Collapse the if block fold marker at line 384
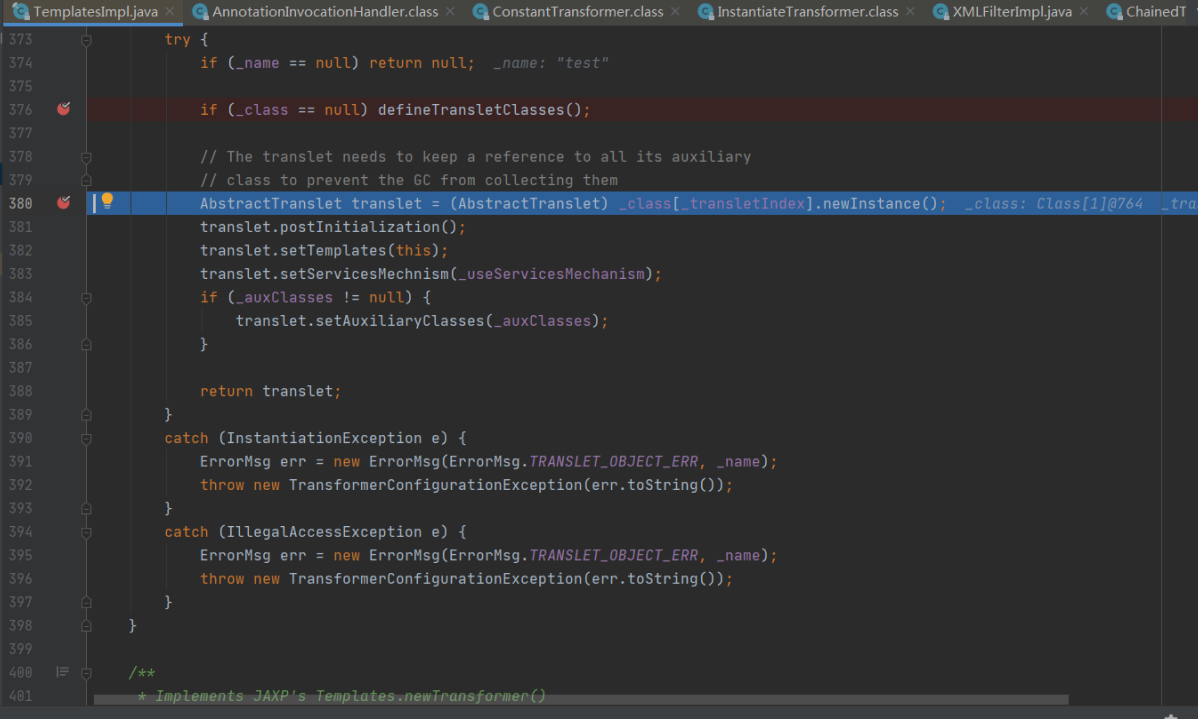Image resolution: width=1198 pixels, height=719 pixels. [86, 297]
